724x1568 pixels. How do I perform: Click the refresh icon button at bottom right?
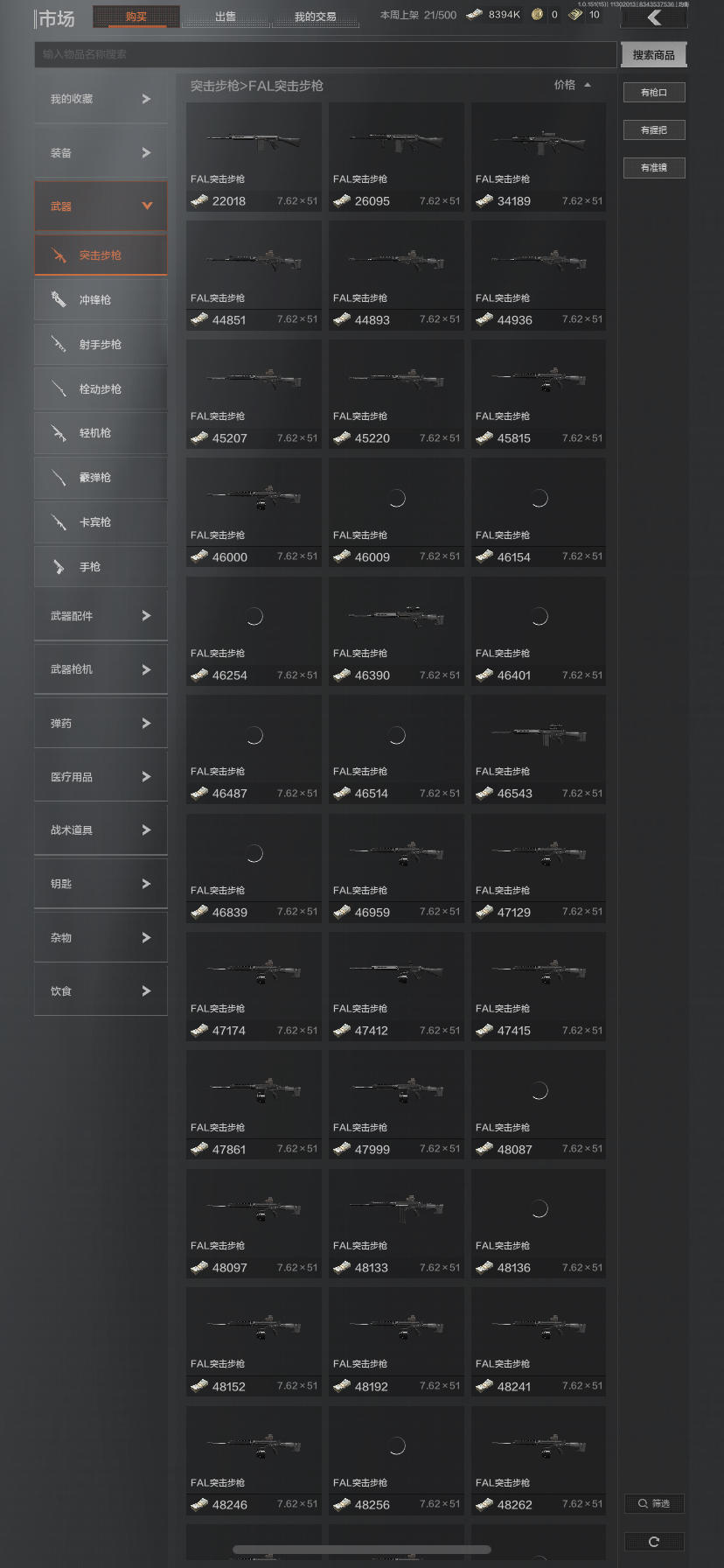coord(654,1542)
